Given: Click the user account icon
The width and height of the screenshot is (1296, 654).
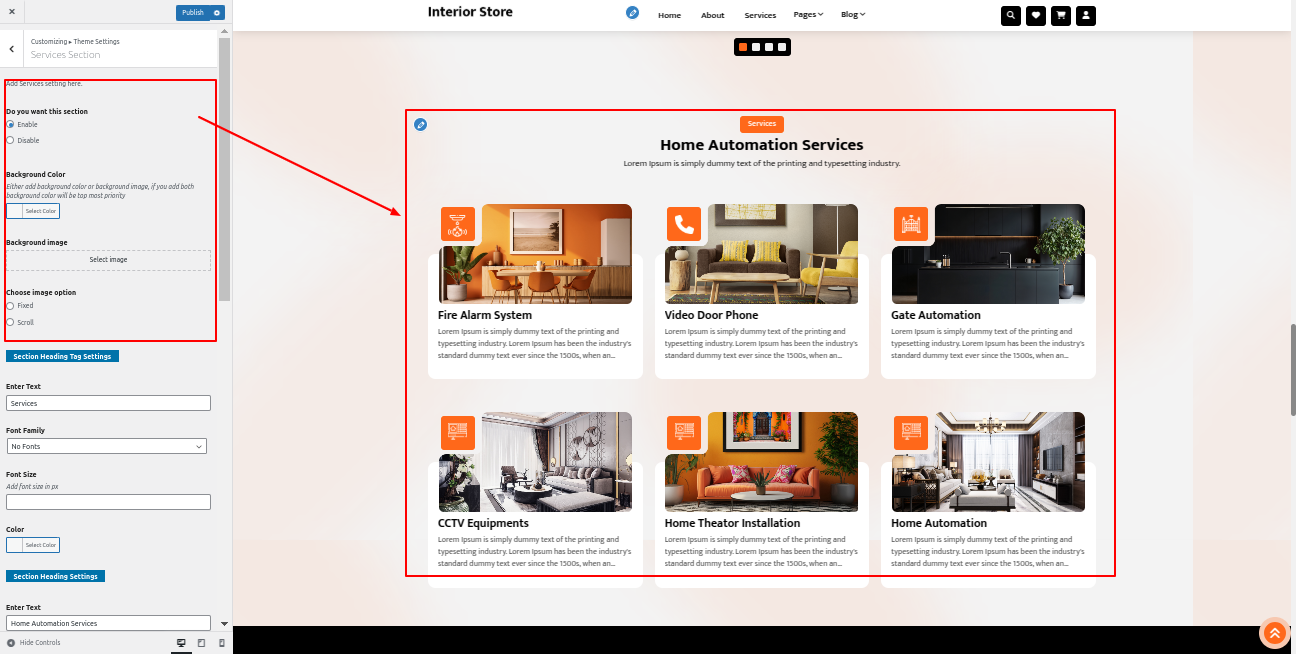Looking at the screenshot, I should [1086, 15].
